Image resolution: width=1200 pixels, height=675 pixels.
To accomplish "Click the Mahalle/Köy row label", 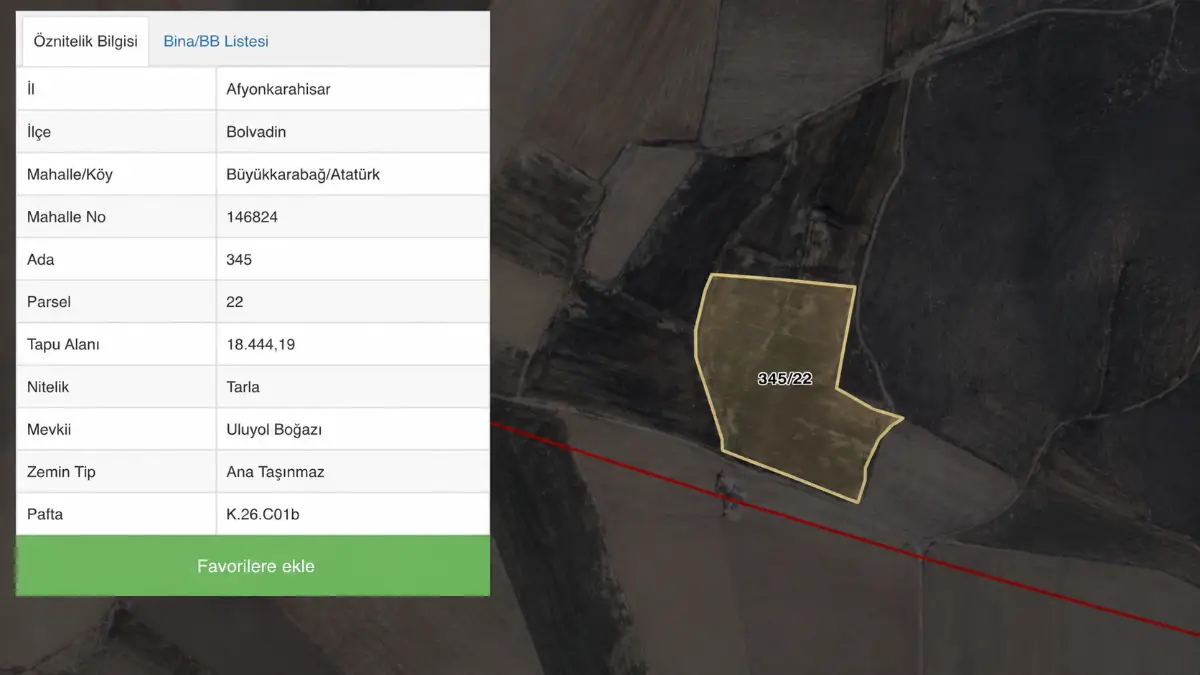I will 116,174.
